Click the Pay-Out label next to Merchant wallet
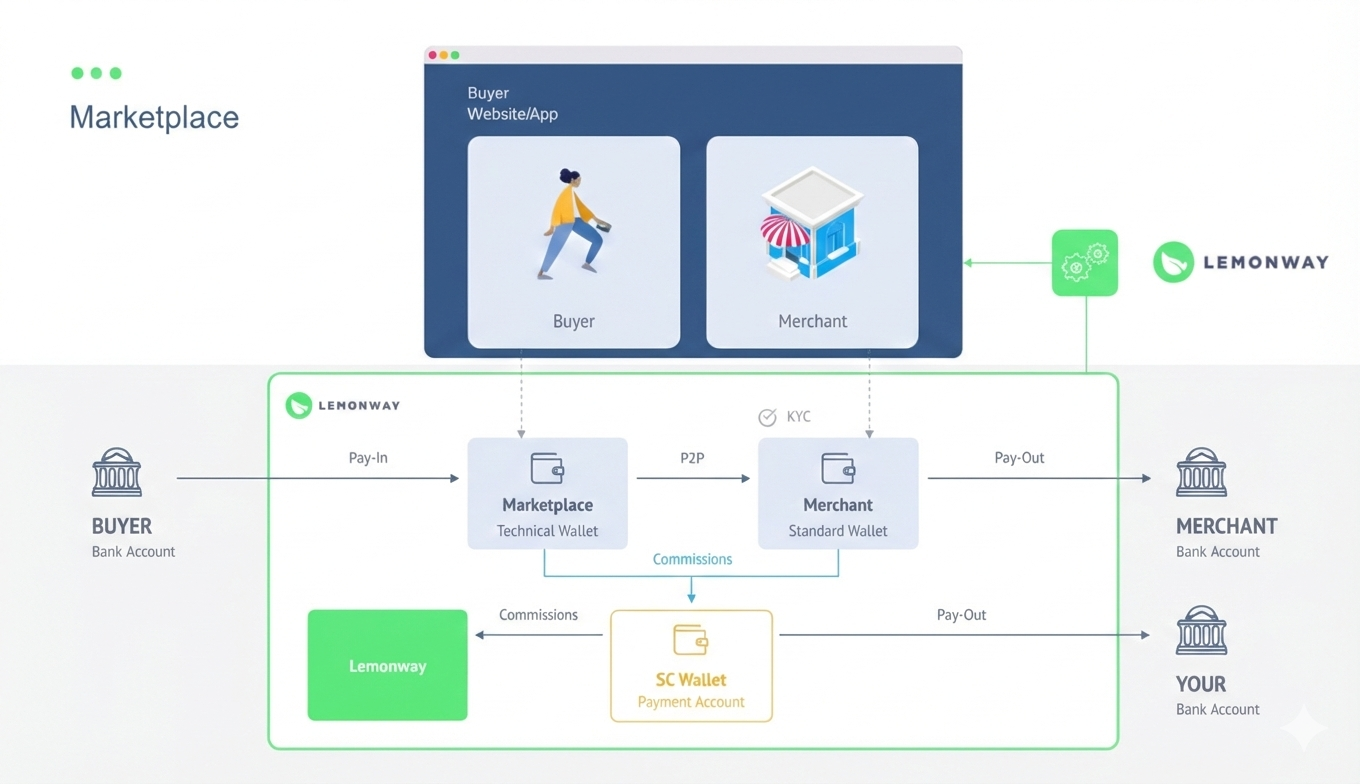 point(1019,458)
